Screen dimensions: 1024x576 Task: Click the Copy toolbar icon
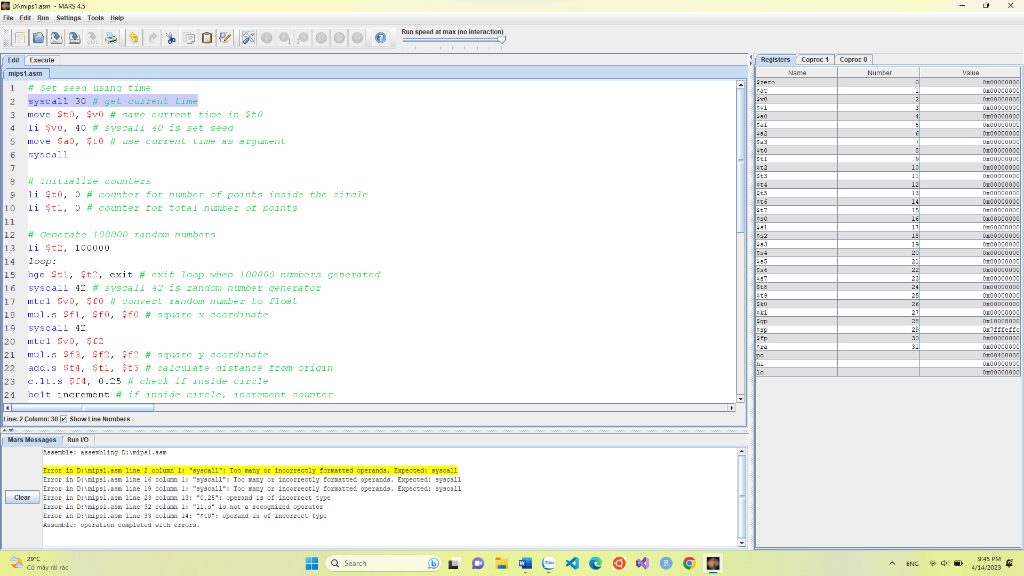(189, 38)
